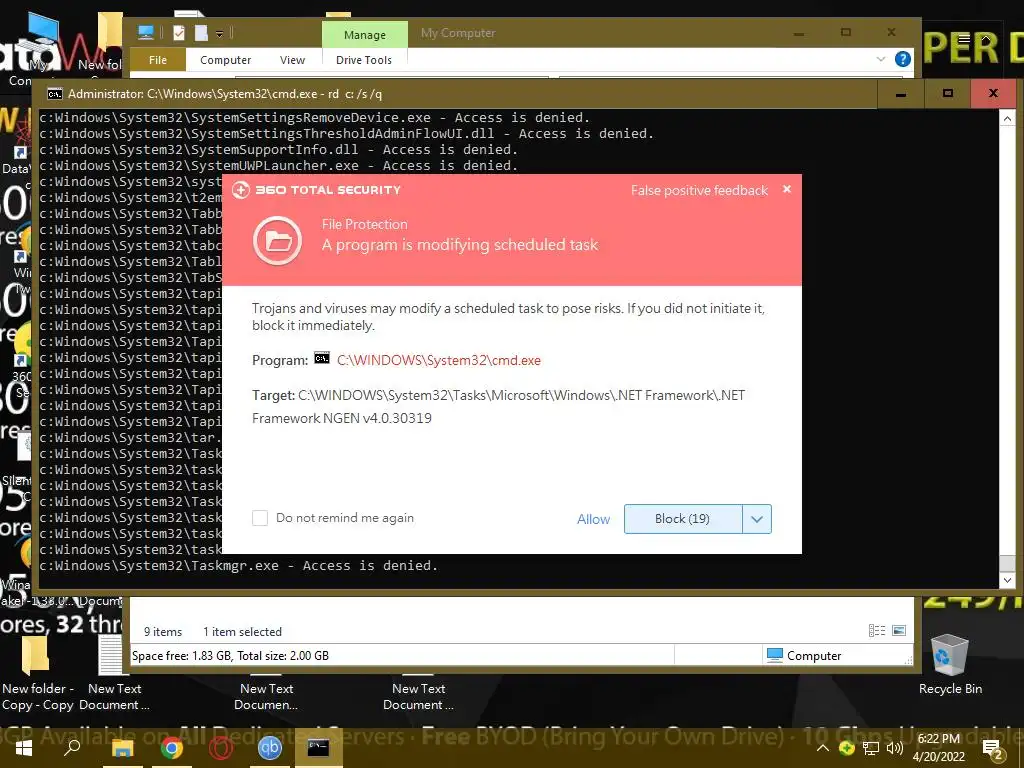Open View tab in My Computer ribbon
This screenshot has height=768, width=1024.
coord(292,59)
